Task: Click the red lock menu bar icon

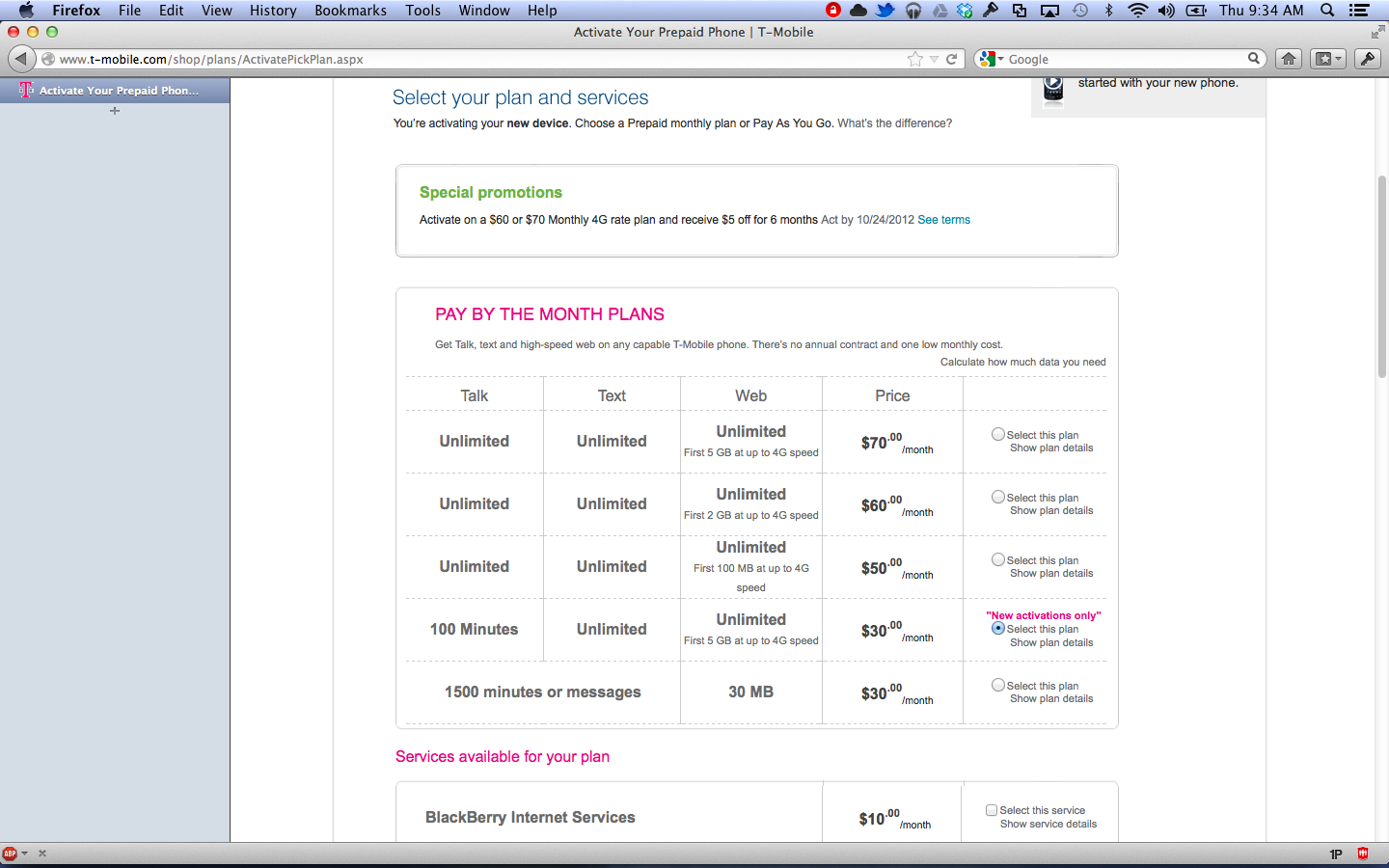Action: [x=833, y=11]
